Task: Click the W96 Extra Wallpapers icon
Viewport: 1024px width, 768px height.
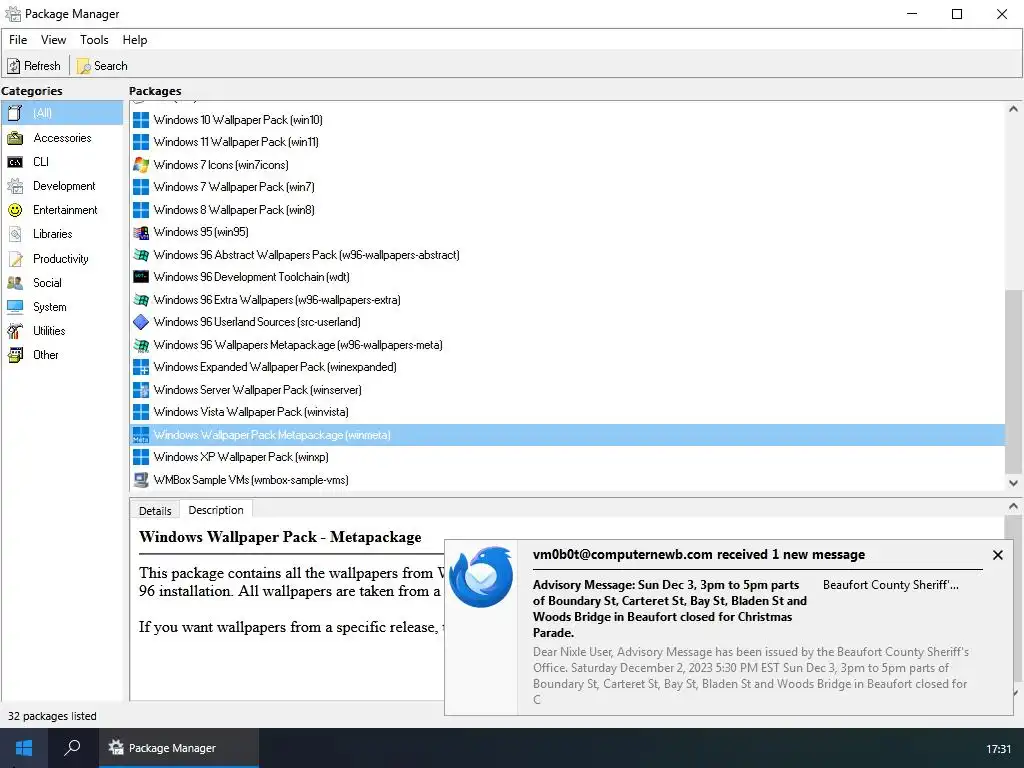Action: 141,300
